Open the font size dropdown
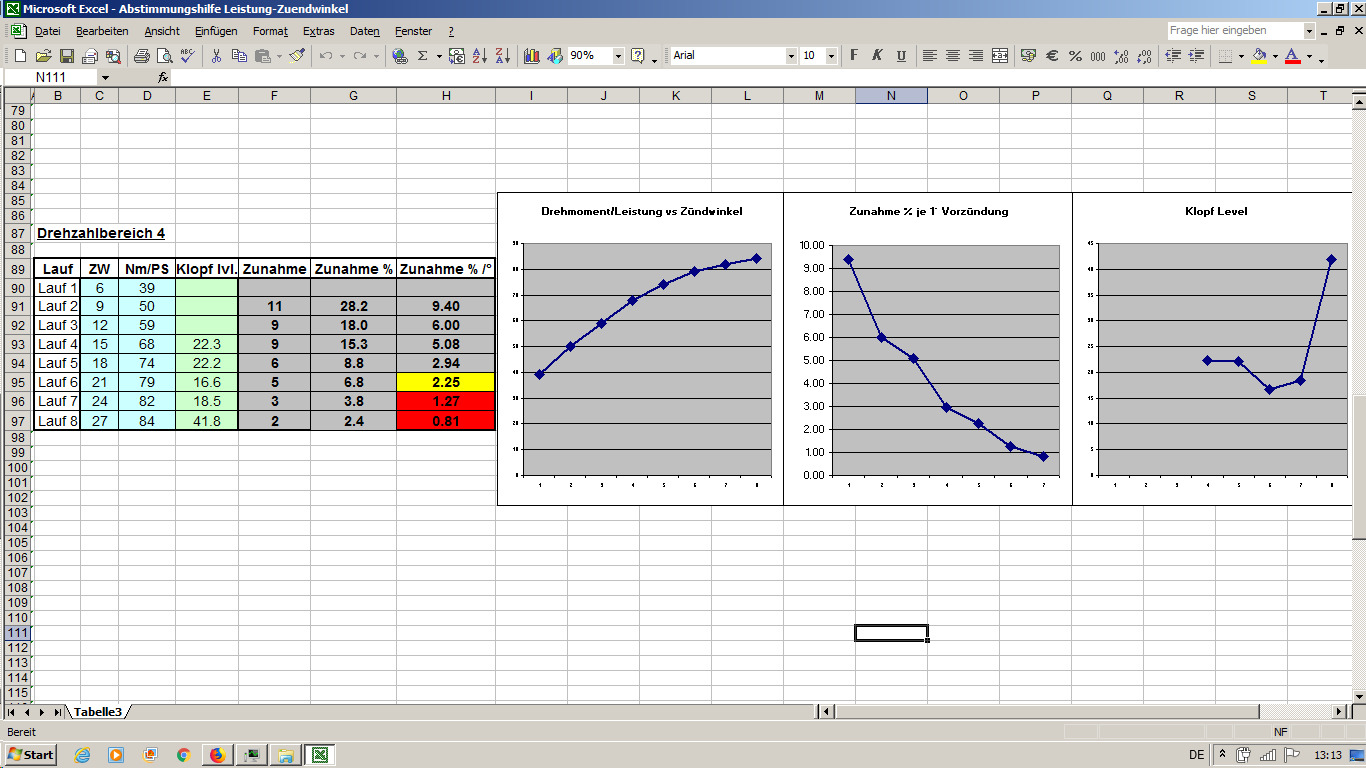The image size is (1366, 768). point(831,56)
